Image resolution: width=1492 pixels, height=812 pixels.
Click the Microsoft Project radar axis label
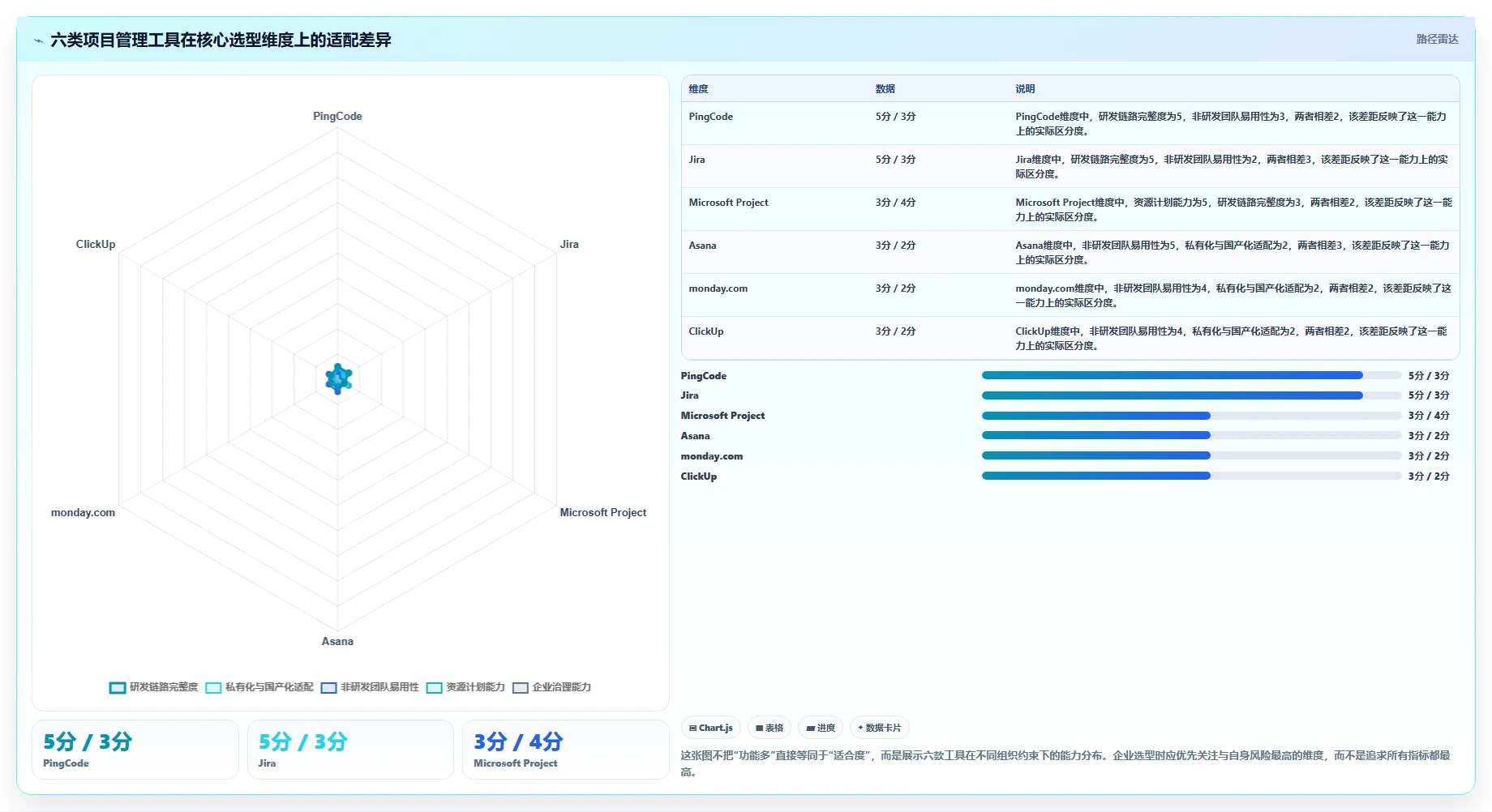602,512
